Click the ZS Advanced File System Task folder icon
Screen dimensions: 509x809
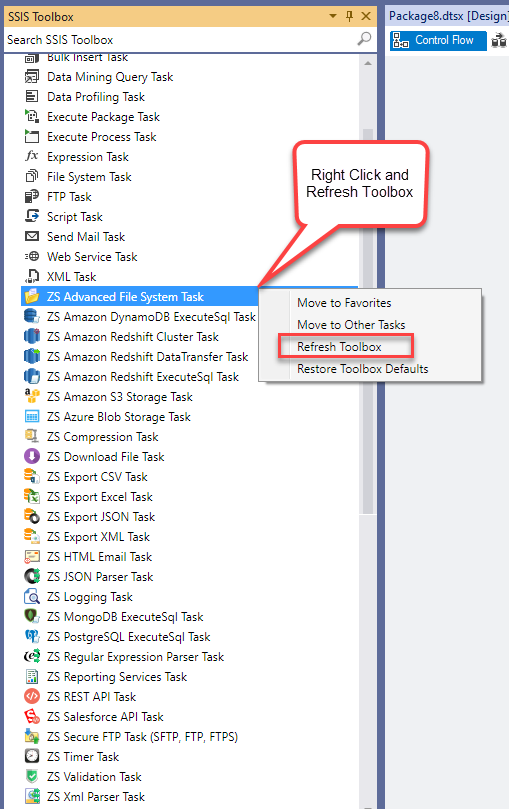point(32,296)
